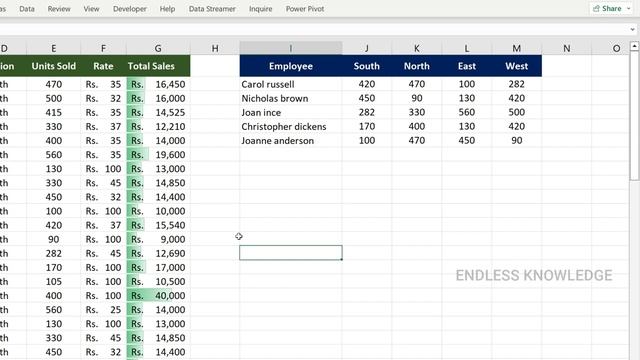640x360 pixels.
Task: Click the Total Sales header cell
Action: [158, 66]
